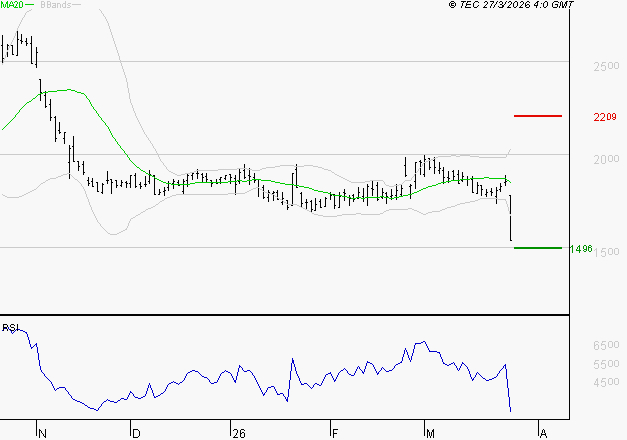
Task: Click the N month label on time axis
Action: (x=42, y=434)
